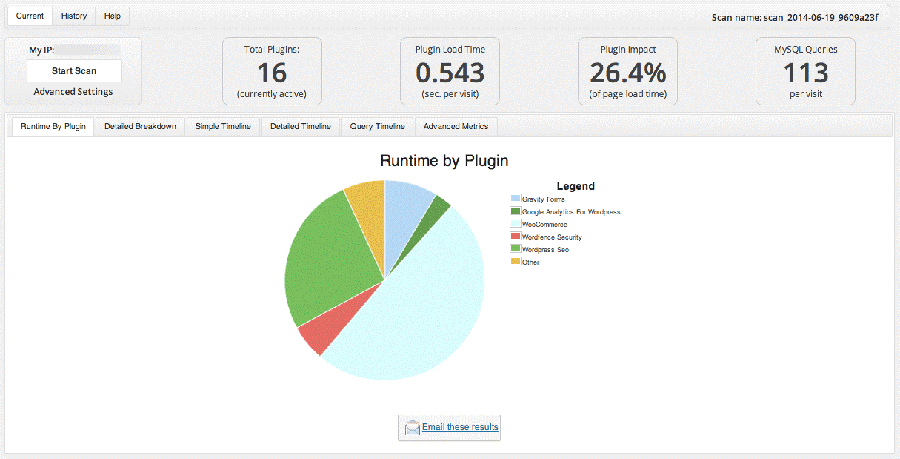
Task: Click the Wordpress Seo legend label
Action: pyautogui.click(x=547, y=249)
